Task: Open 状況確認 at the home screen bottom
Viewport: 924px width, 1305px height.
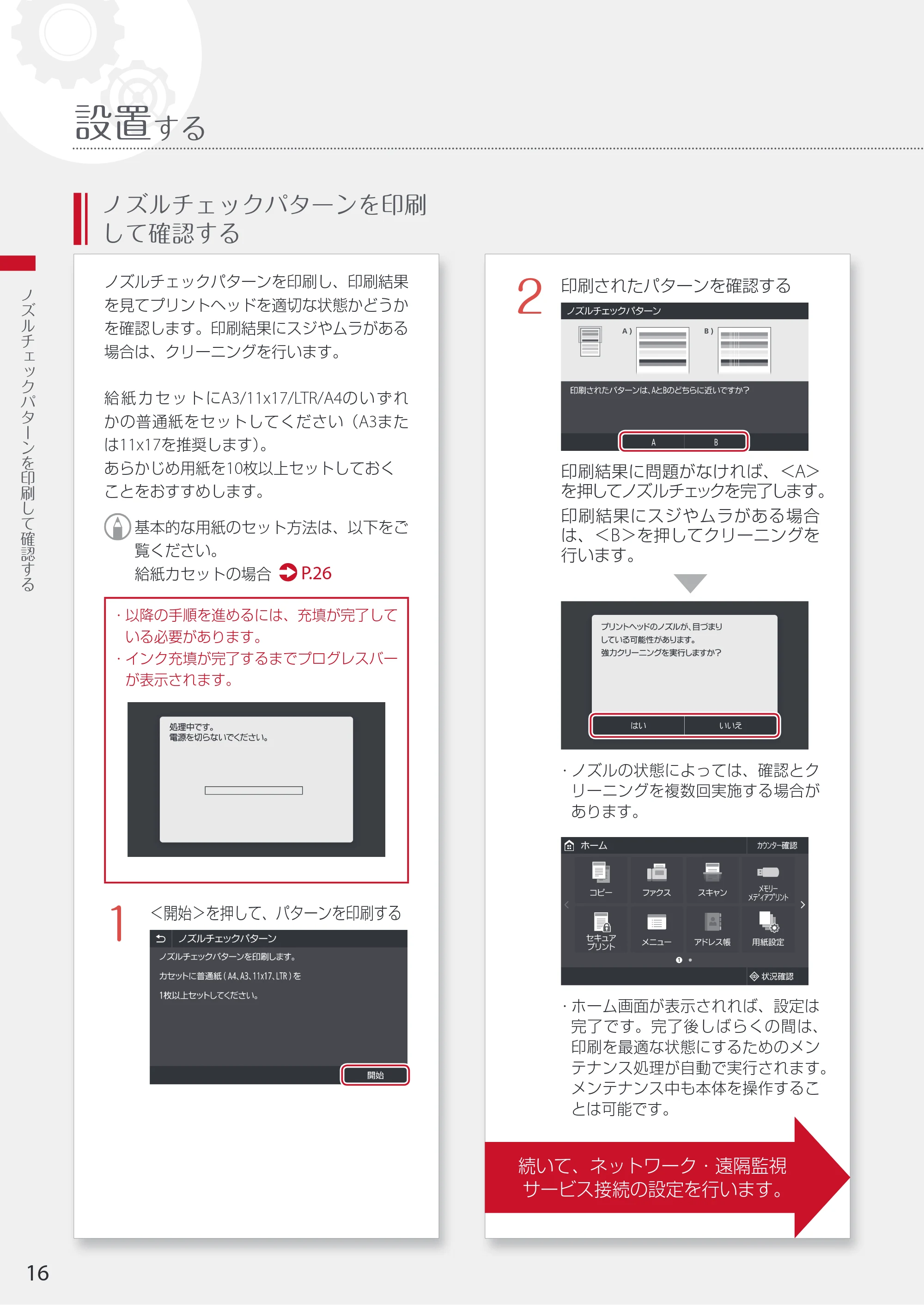Action: [777, 977]
